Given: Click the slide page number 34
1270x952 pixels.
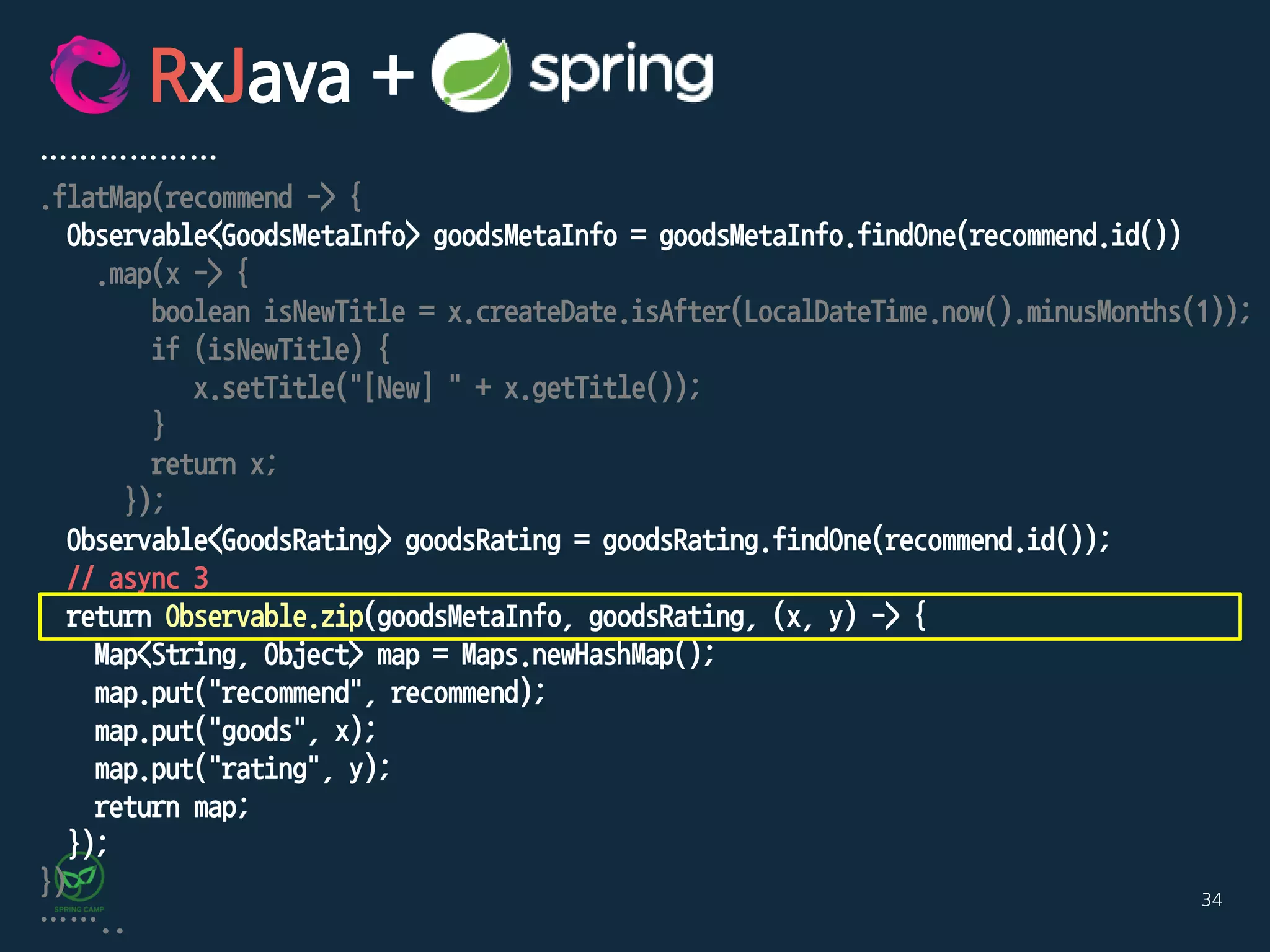Looking at the screenshot, I should pos(1211,899).
